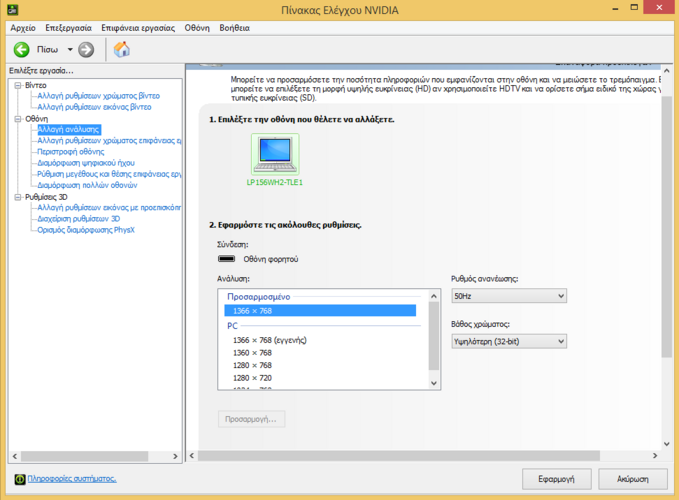The image size is (679, 500).
Task: Click main panel horizontal scroll right arrow
Action: coord(655,455)
